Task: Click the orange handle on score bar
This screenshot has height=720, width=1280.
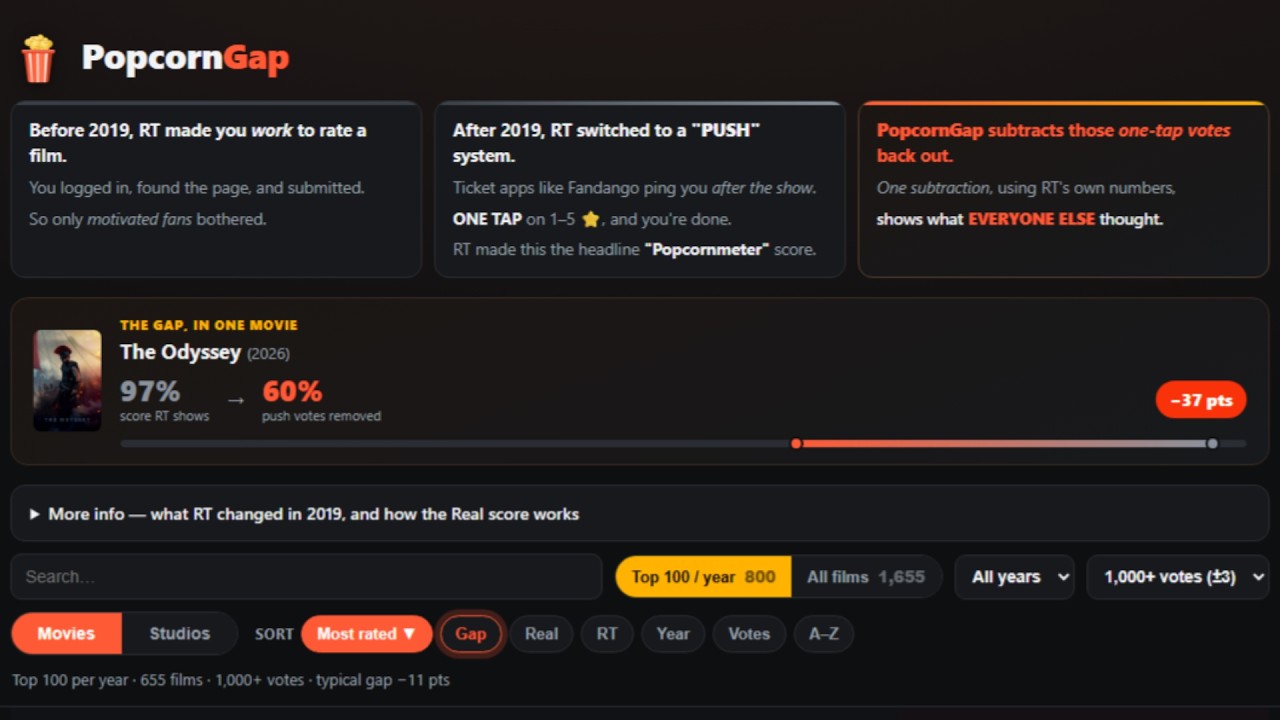Action: coord(796,443)
